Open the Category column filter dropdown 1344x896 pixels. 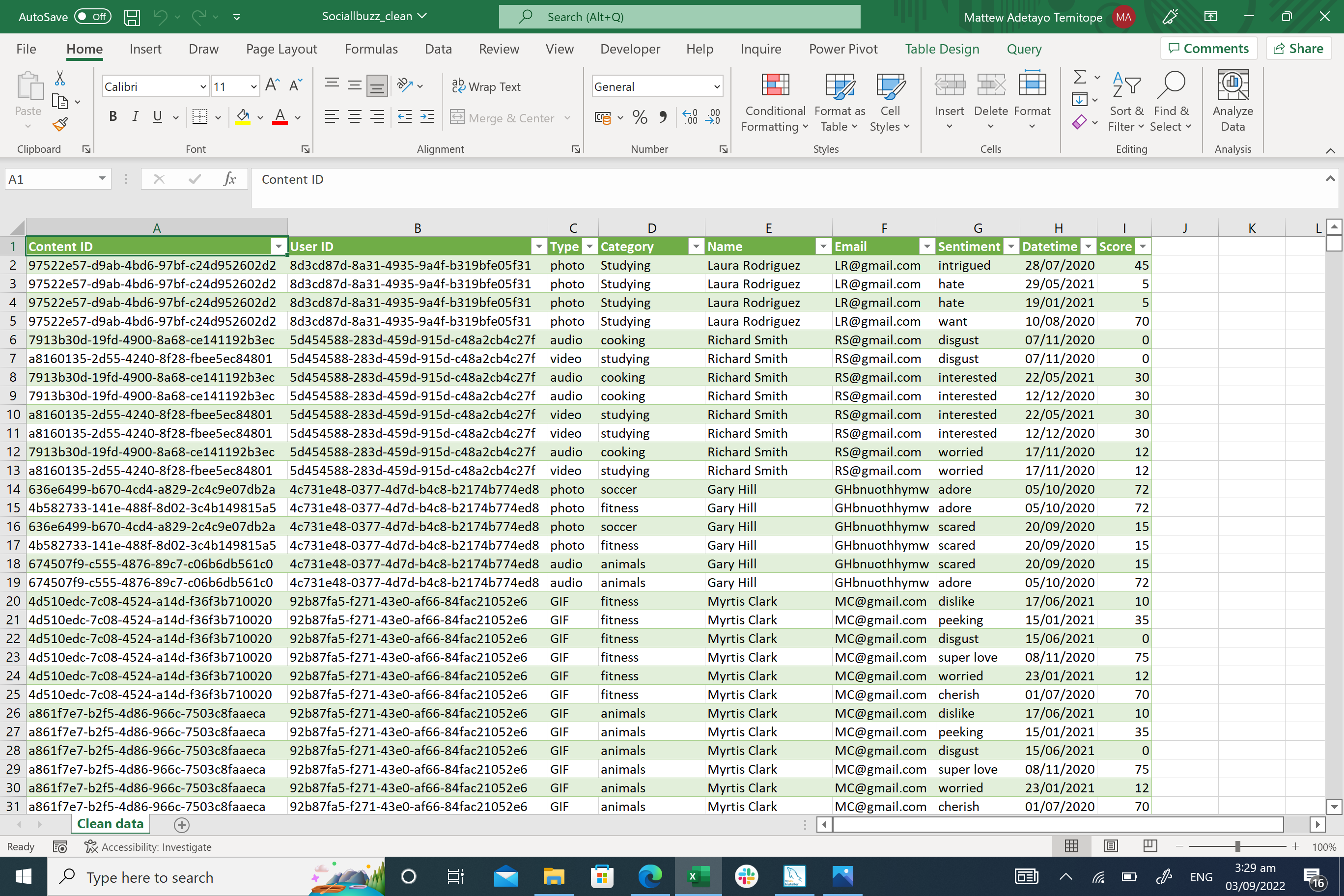(x=696, y=246)
